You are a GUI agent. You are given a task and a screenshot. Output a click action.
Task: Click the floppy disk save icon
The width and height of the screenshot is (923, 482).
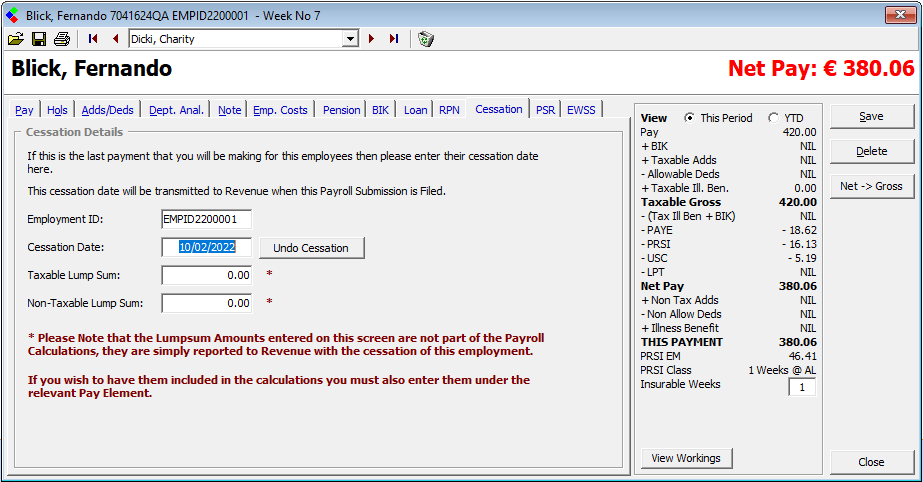coord(39,39)
